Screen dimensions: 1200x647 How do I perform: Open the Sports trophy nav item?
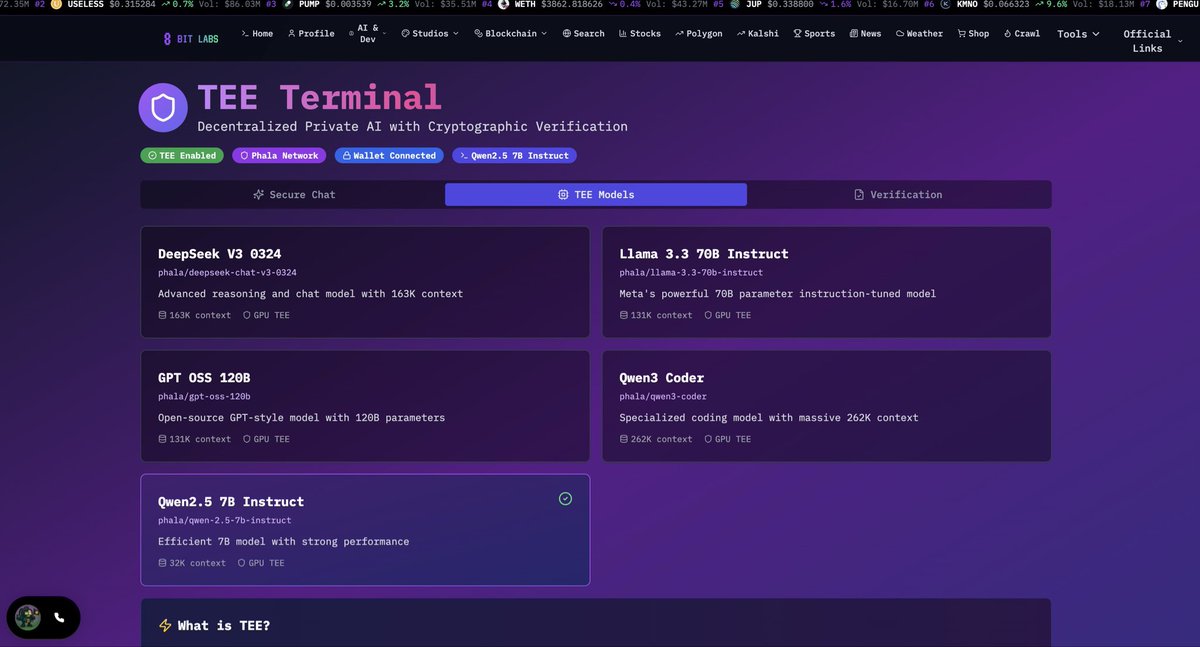click(x=813, y=34)
